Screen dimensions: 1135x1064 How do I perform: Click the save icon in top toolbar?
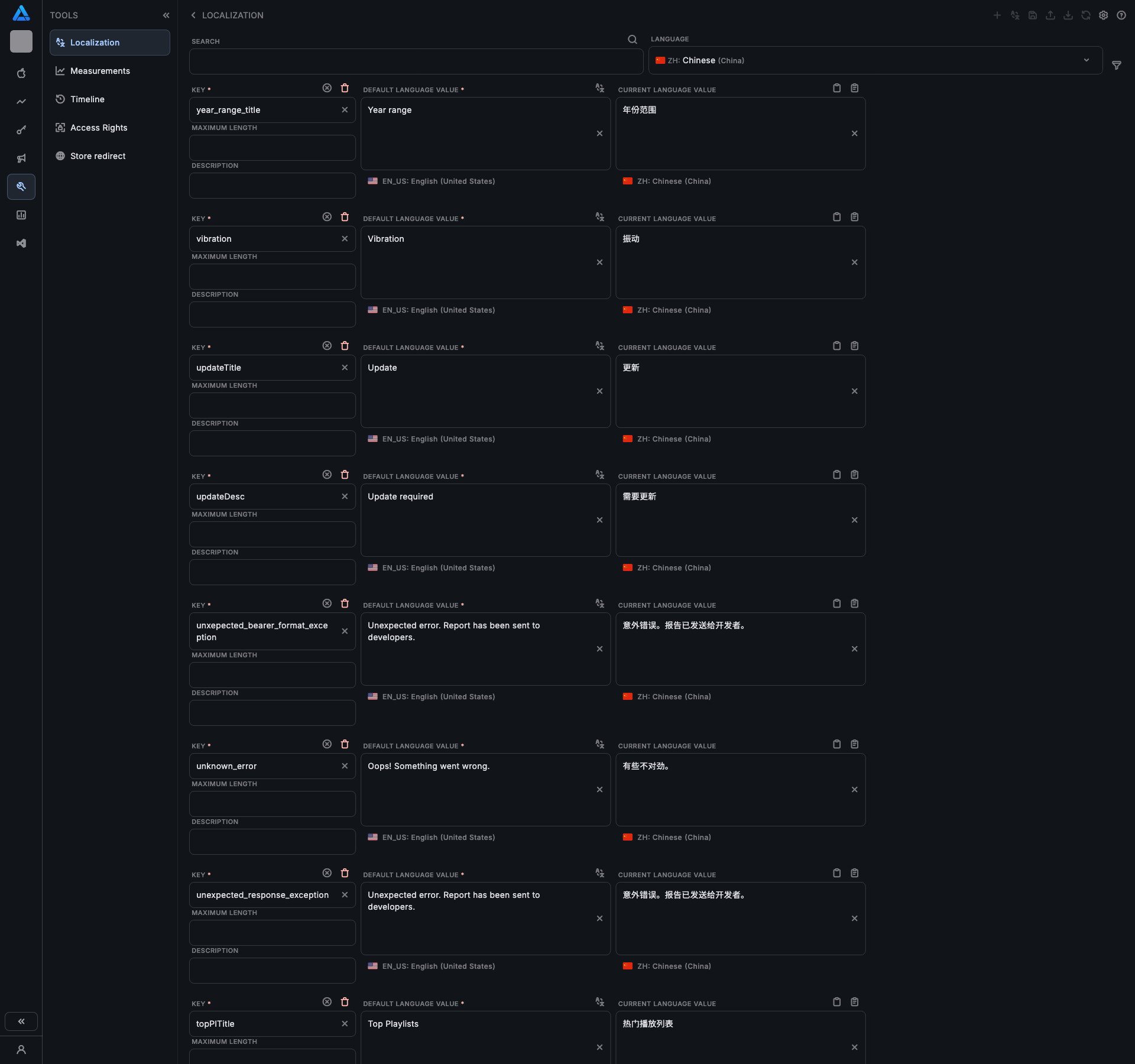(1032, 15)
